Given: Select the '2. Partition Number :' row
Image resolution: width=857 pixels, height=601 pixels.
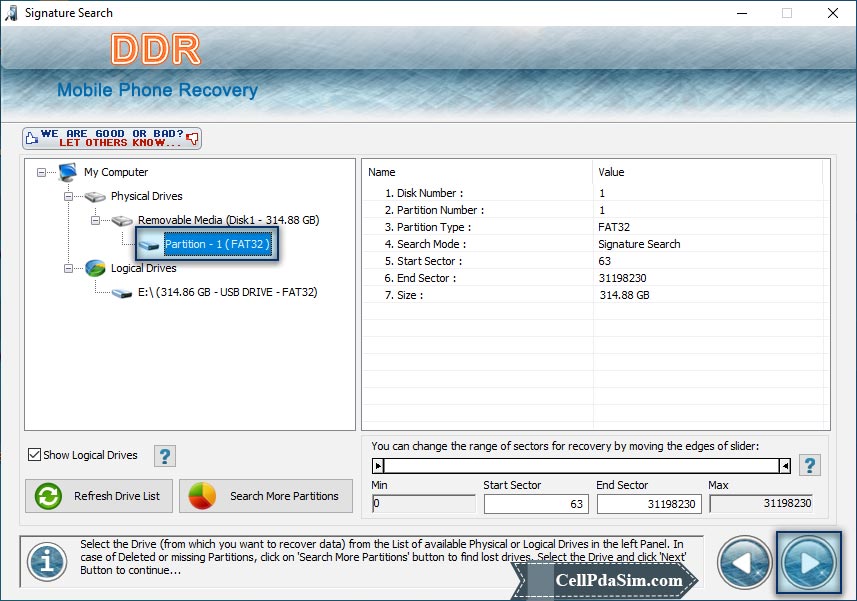Looking at the screenshot, I should click(593, 210).
